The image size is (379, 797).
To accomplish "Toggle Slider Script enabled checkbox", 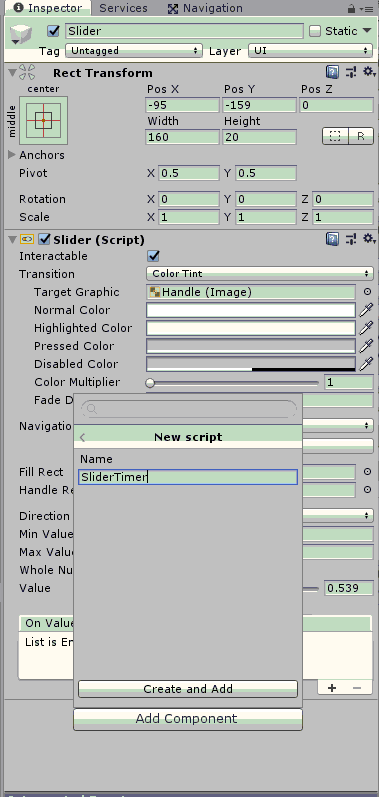I will [45, 239].
